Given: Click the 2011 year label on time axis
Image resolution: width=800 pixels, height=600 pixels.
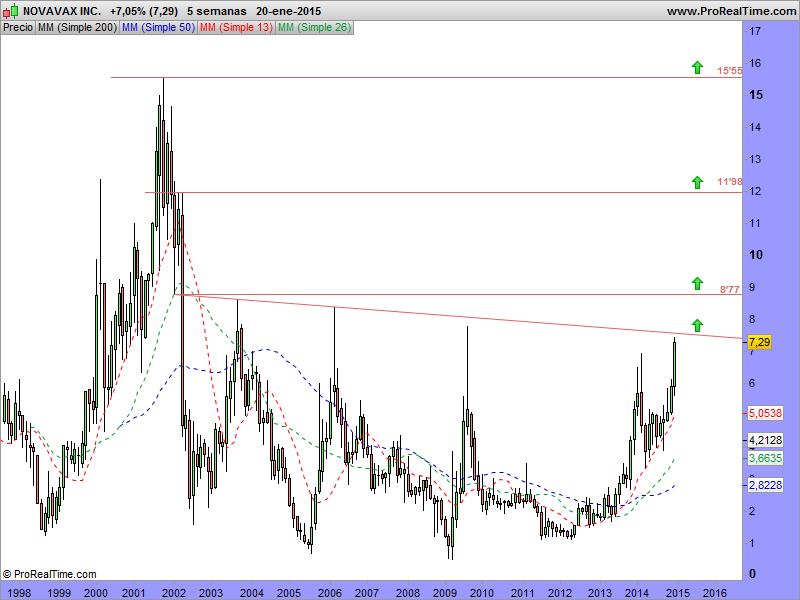Looking at the screenshot, I should 522,593.
